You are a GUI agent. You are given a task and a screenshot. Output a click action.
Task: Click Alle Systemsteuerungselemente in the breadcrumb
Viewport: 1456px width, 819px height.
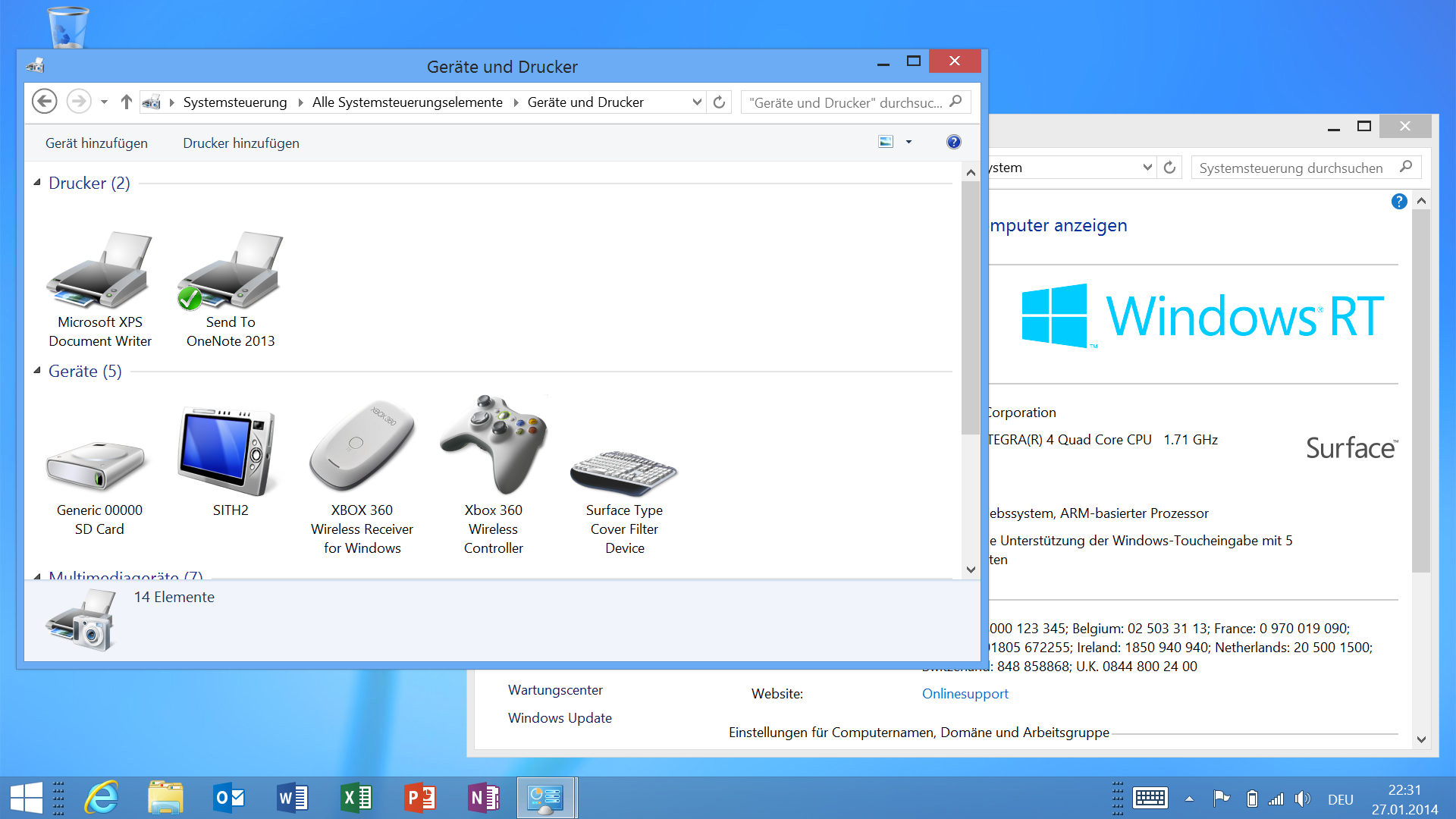407,102
